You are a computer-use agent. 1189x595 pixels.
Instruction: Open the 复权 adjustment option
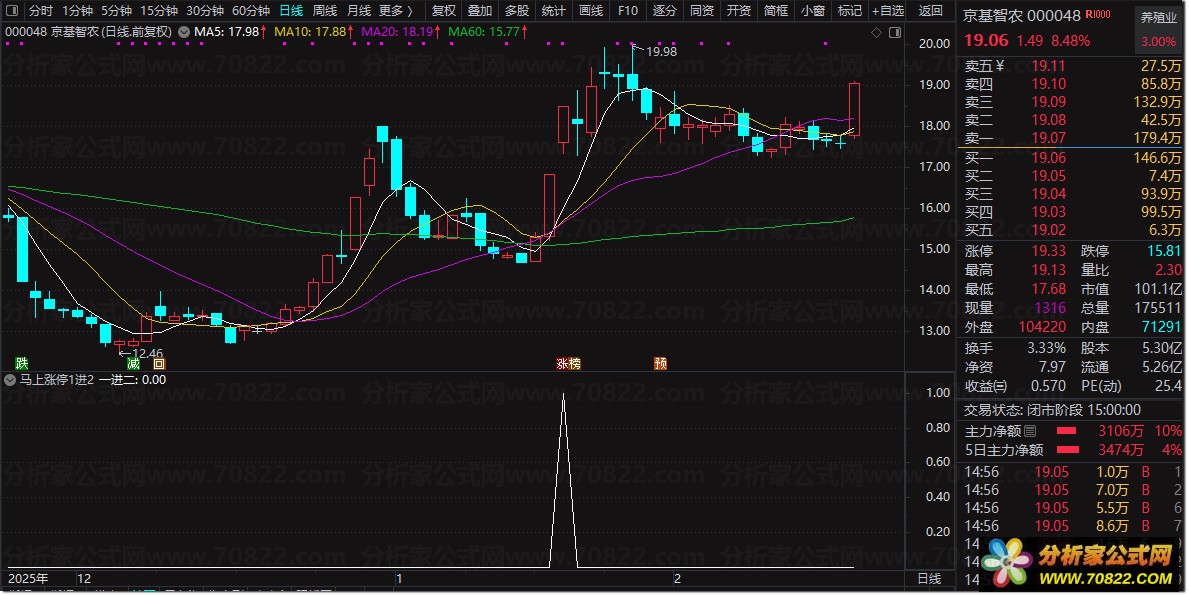[x=444, y=11]
